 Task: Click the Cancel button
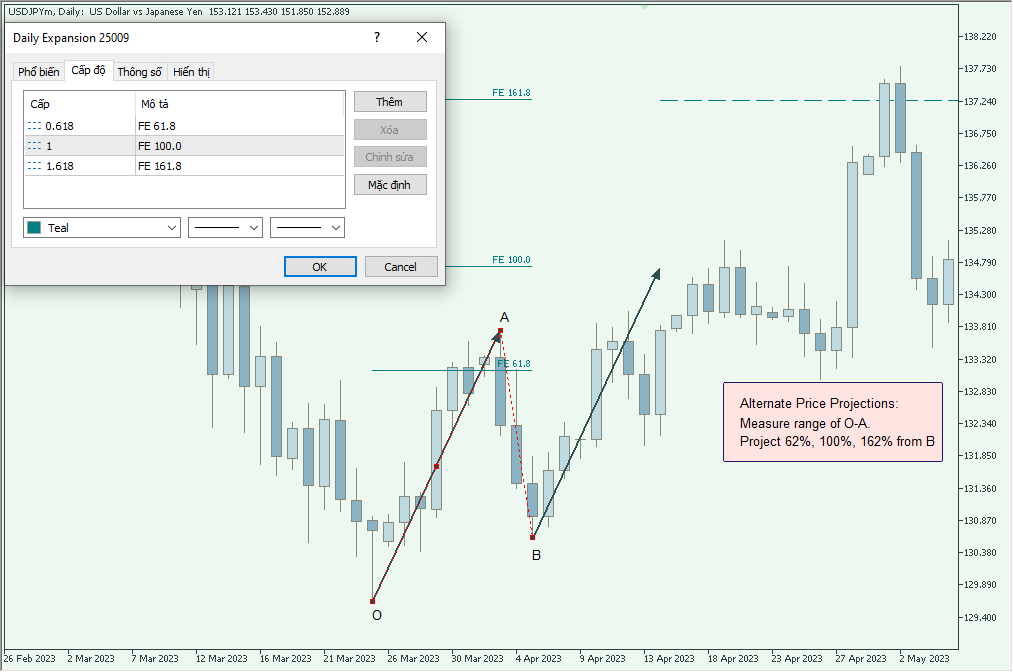401,267
